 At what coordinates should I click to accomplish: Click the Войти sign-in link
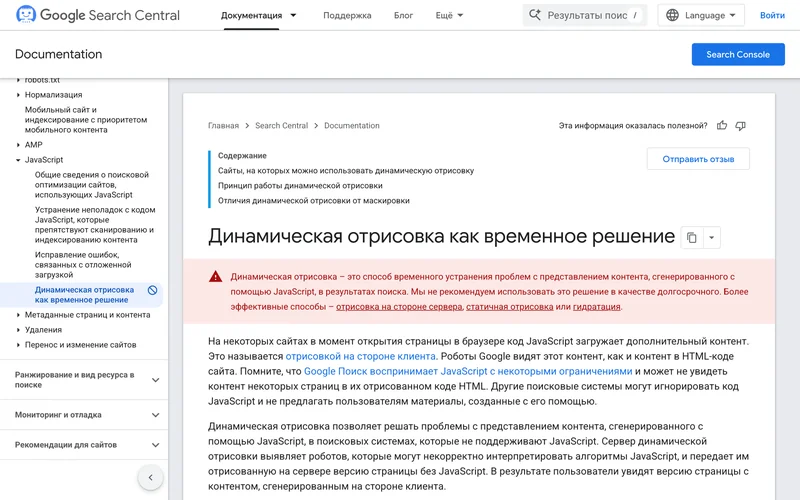pyautogui.click(x=772, y=15)
